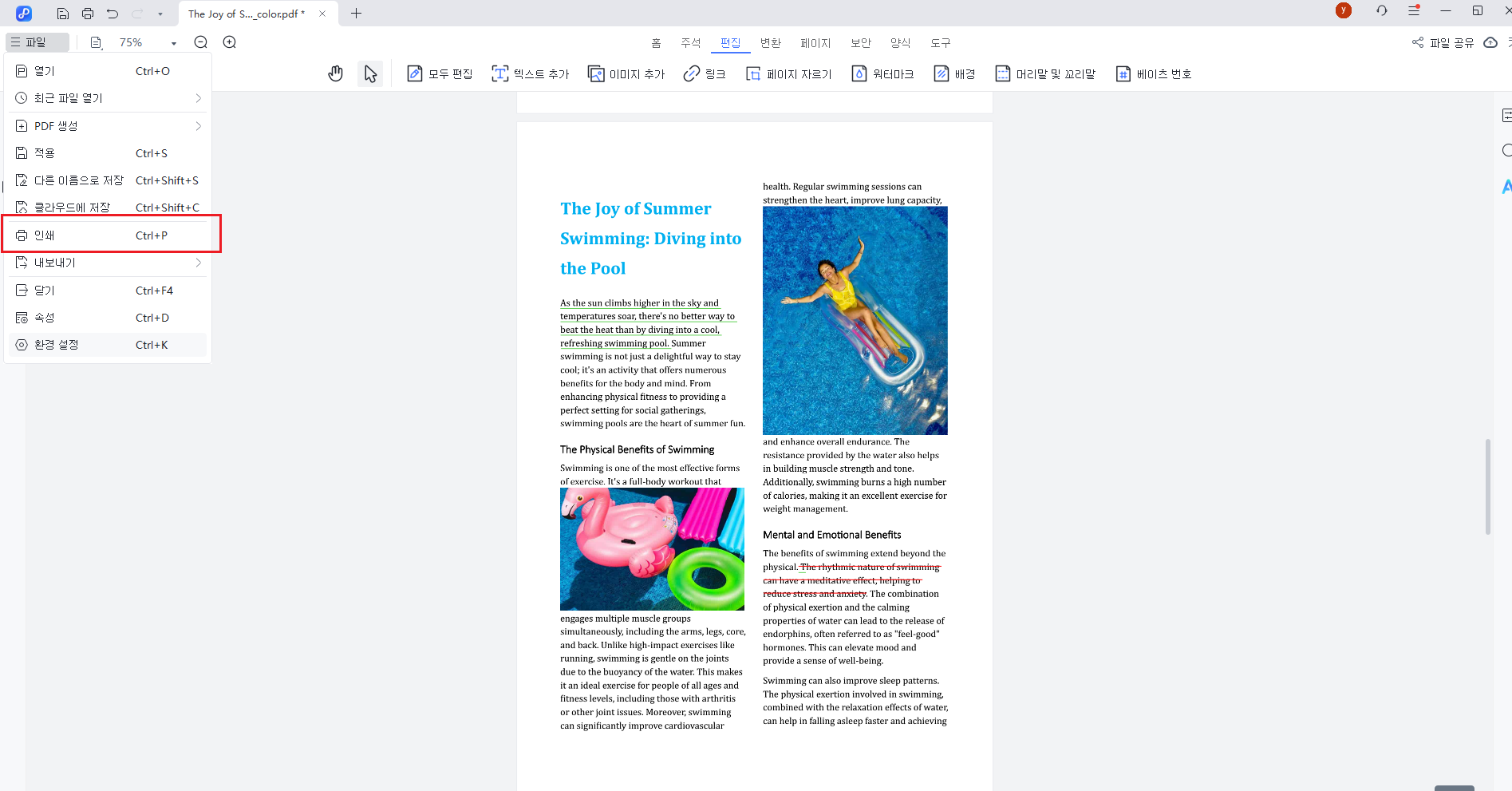The image size is (1512, 791).
Task: Open the AI assistant in the right sidebar
Action: (1506, 187)
